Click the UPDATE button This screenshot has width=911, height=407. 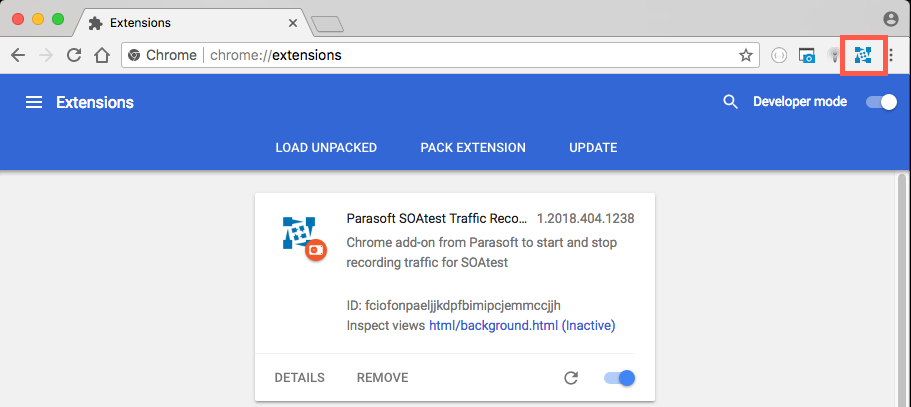[x=593, y=147]
